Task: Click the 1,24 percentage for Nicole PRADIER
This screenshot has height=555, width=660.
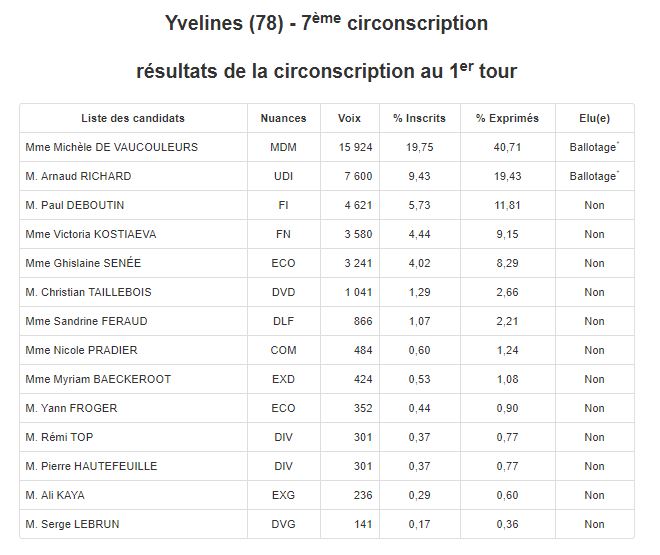Action: [x=507, y=350]
